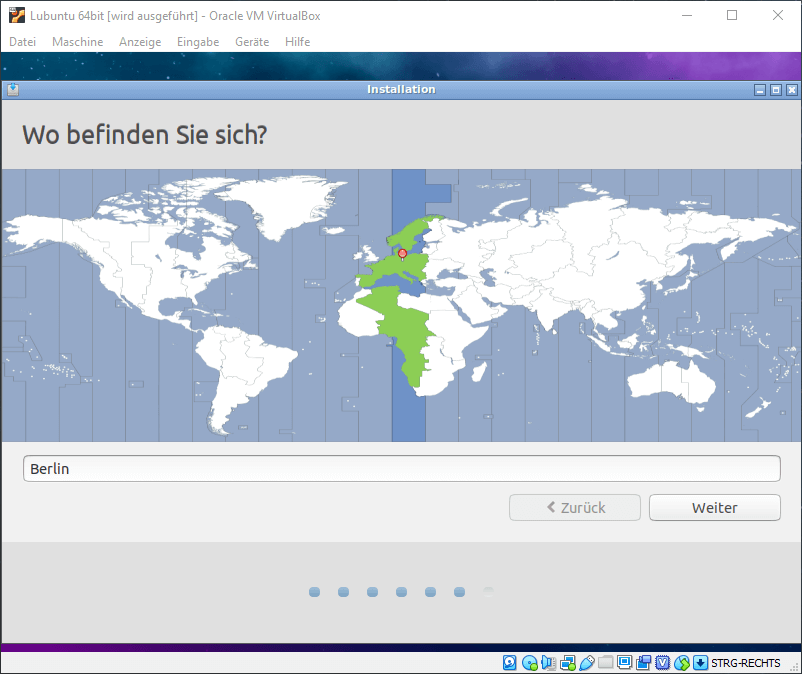Screen dimensions: 802x674
Task: Click the optical drive icon in status bar
Action: click(x=529, y=663)
